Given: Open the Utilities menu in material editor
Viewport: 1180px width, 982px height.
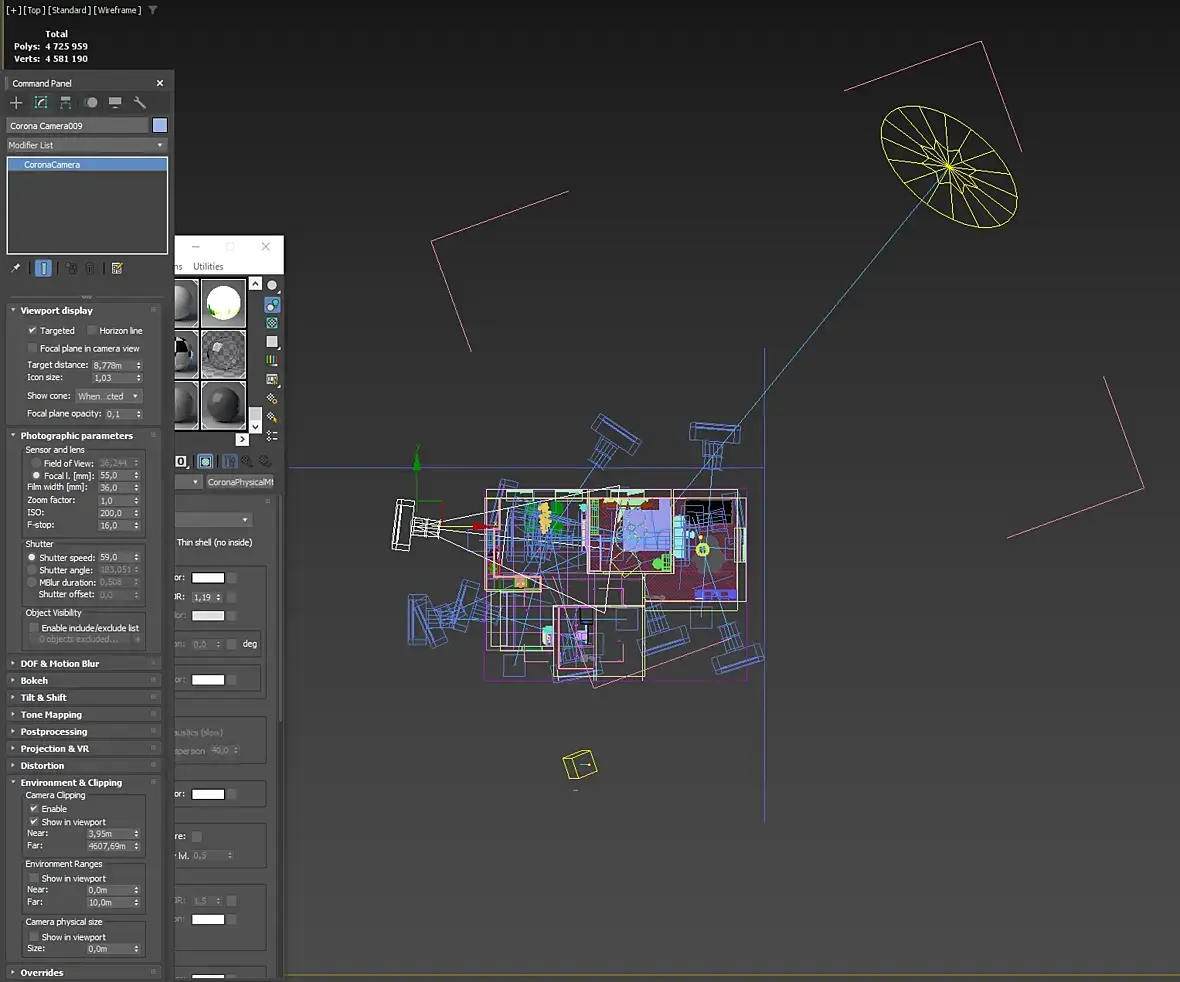Looking at the screenshot, I should [208, 266].
